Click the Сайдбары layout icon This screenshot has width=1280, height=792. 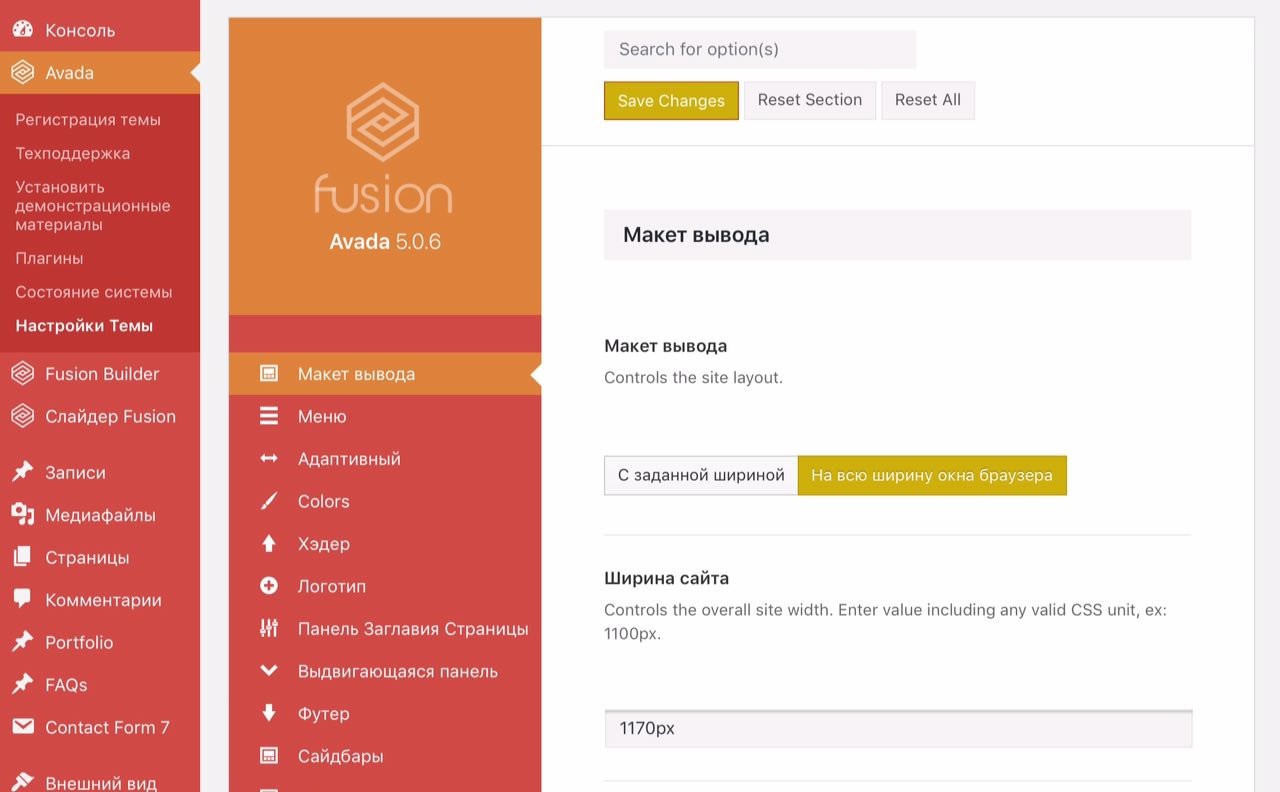(269, 756)
